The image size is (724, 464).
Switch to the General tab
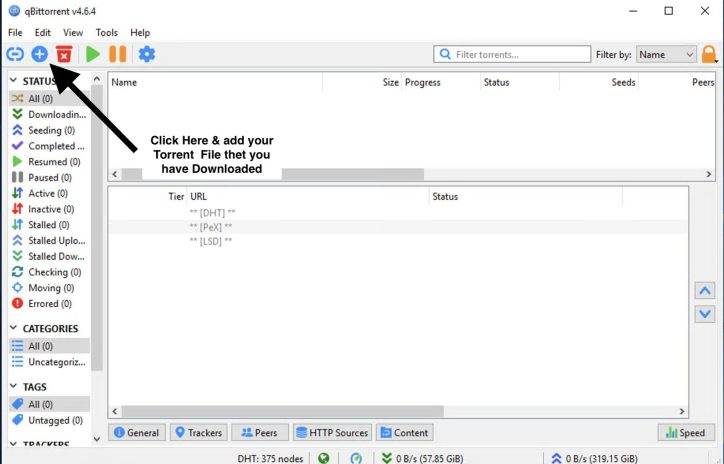137,433
